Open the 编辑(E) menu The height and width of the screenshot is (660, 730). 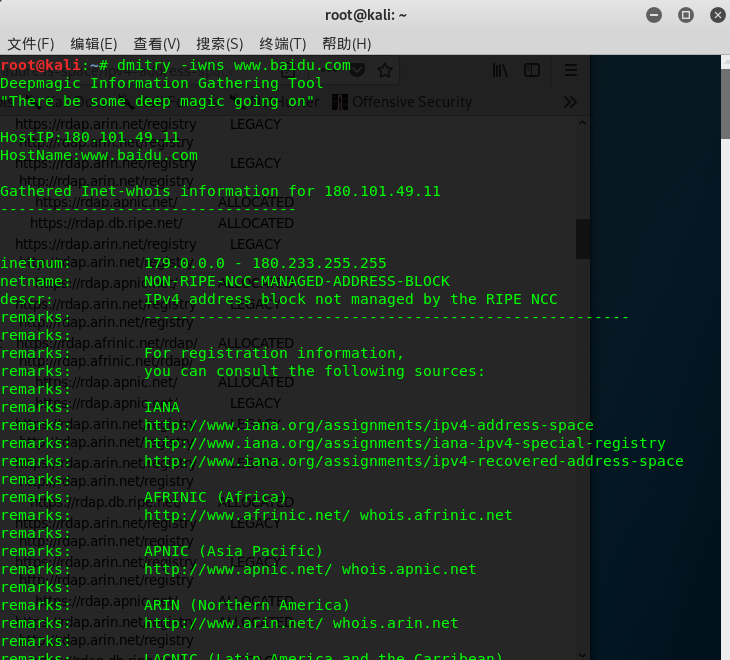pos(94,44)
